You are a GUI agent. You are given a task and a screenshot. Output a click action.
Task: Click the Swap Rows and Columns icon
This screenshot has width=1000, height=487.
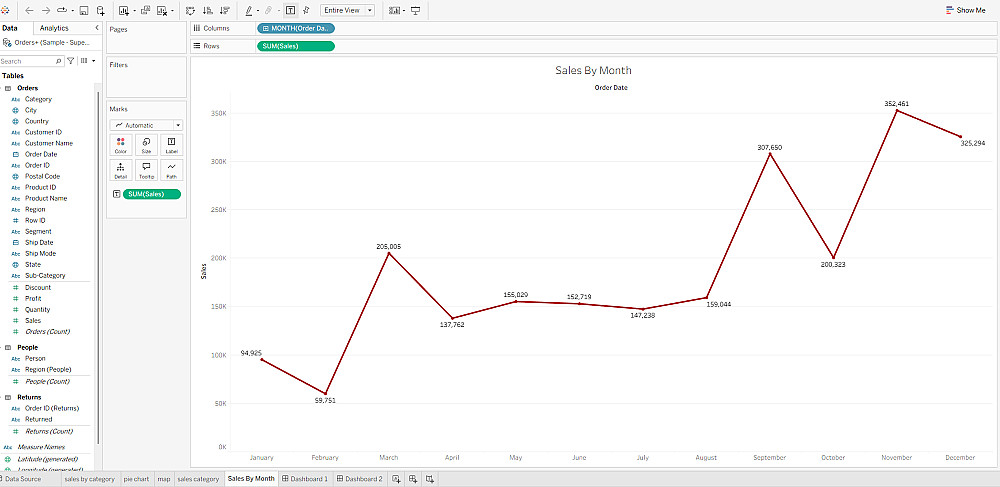(190, 10)
